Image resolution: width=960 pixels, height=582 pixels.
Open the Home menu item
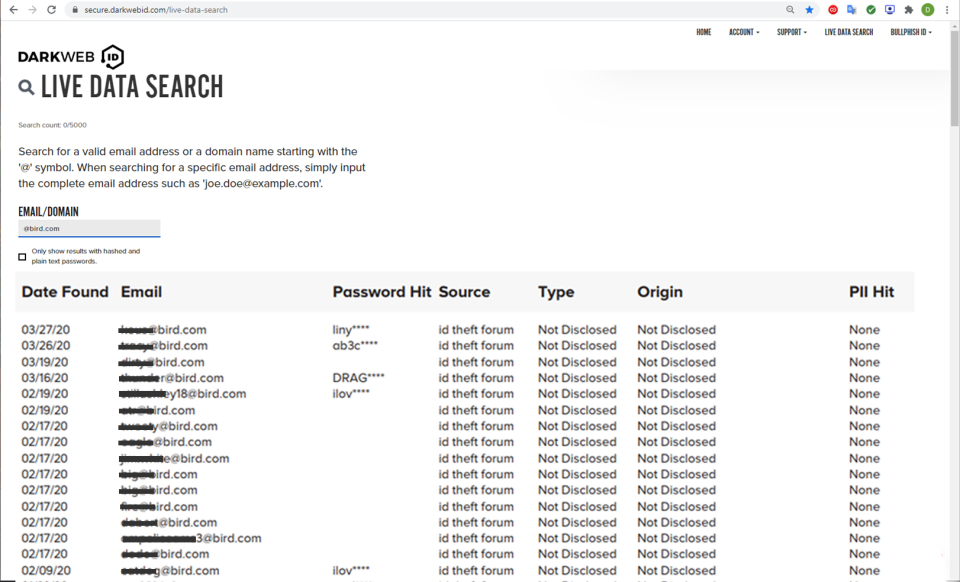703,32
